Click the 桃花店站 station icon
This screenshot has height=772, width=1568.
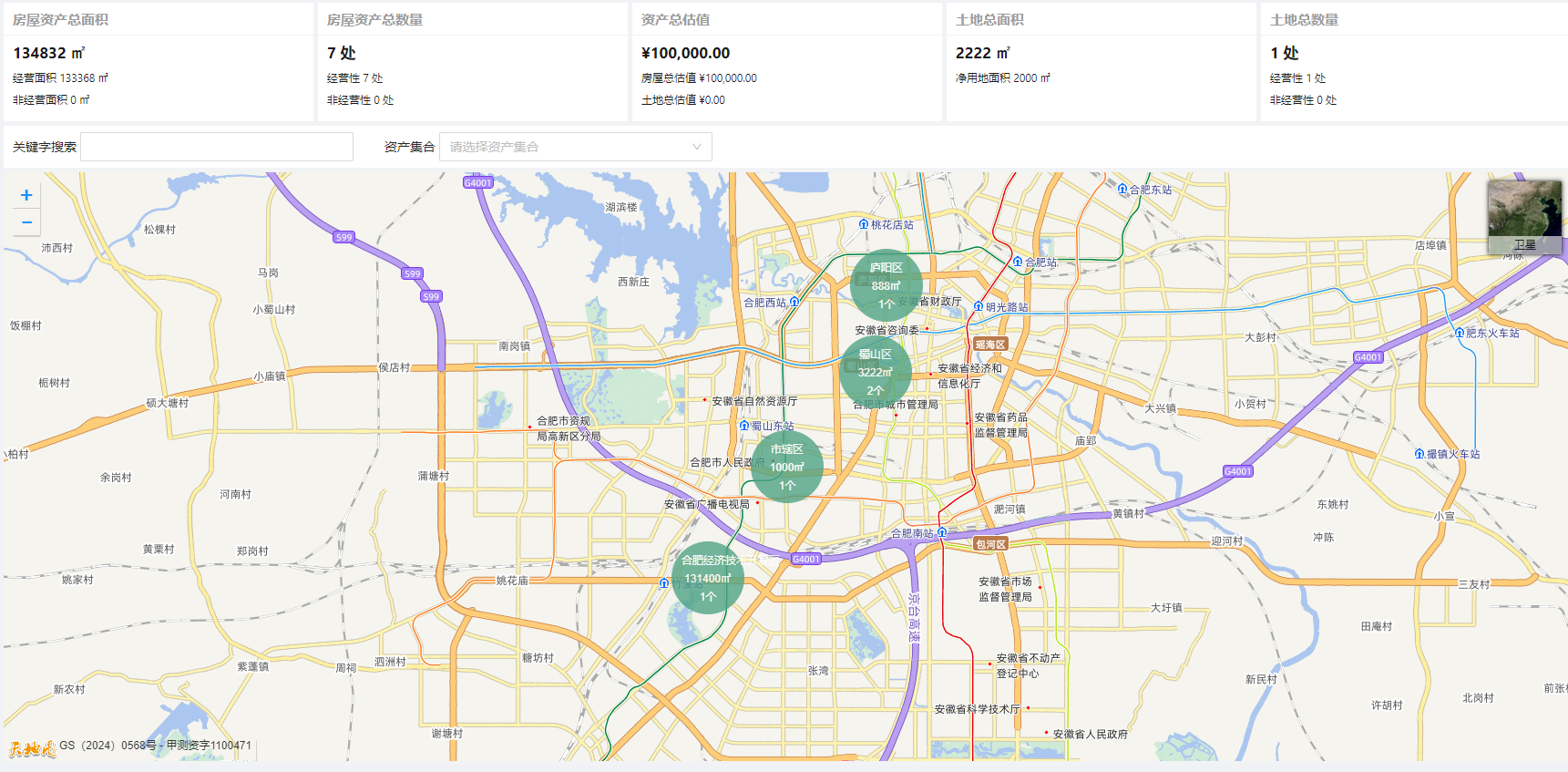click(864, 224)
